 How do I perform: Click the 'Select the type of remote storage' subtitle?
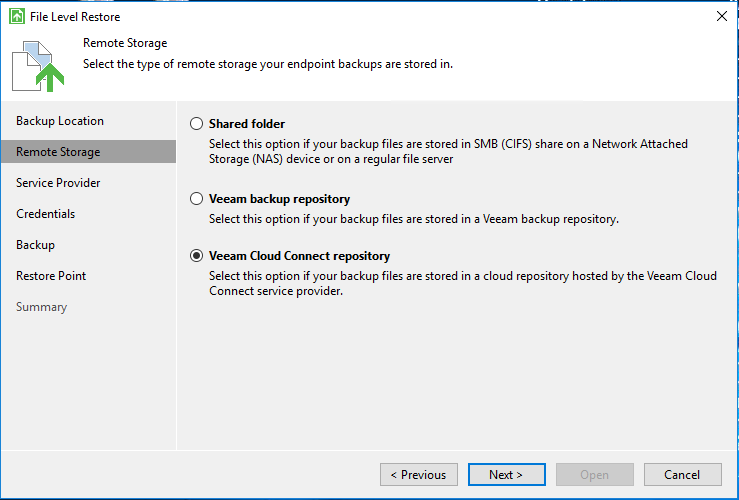tap(268, 64)
